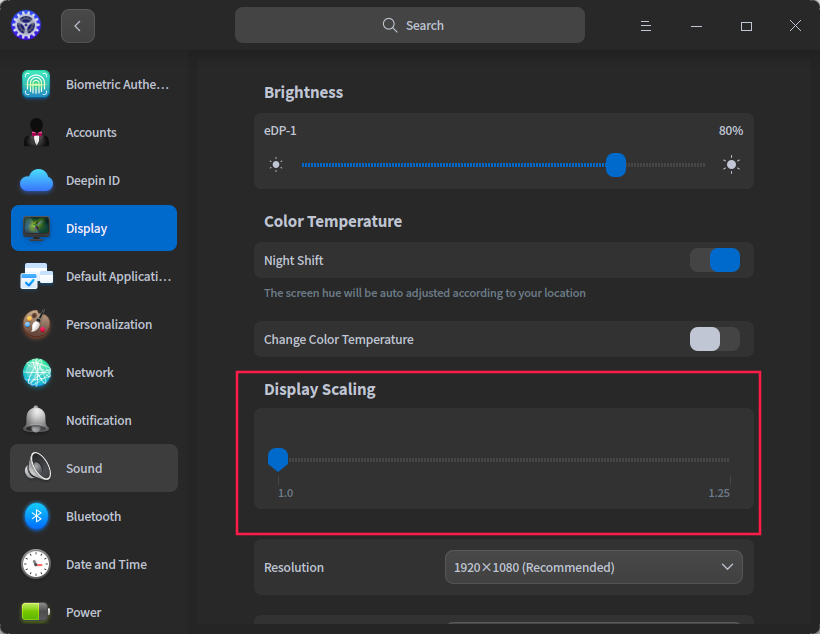Image resolution: width=820 pixels, height=634 pixels.
Task: Open the hamburger main menu
Action: (x=646, y=26)
